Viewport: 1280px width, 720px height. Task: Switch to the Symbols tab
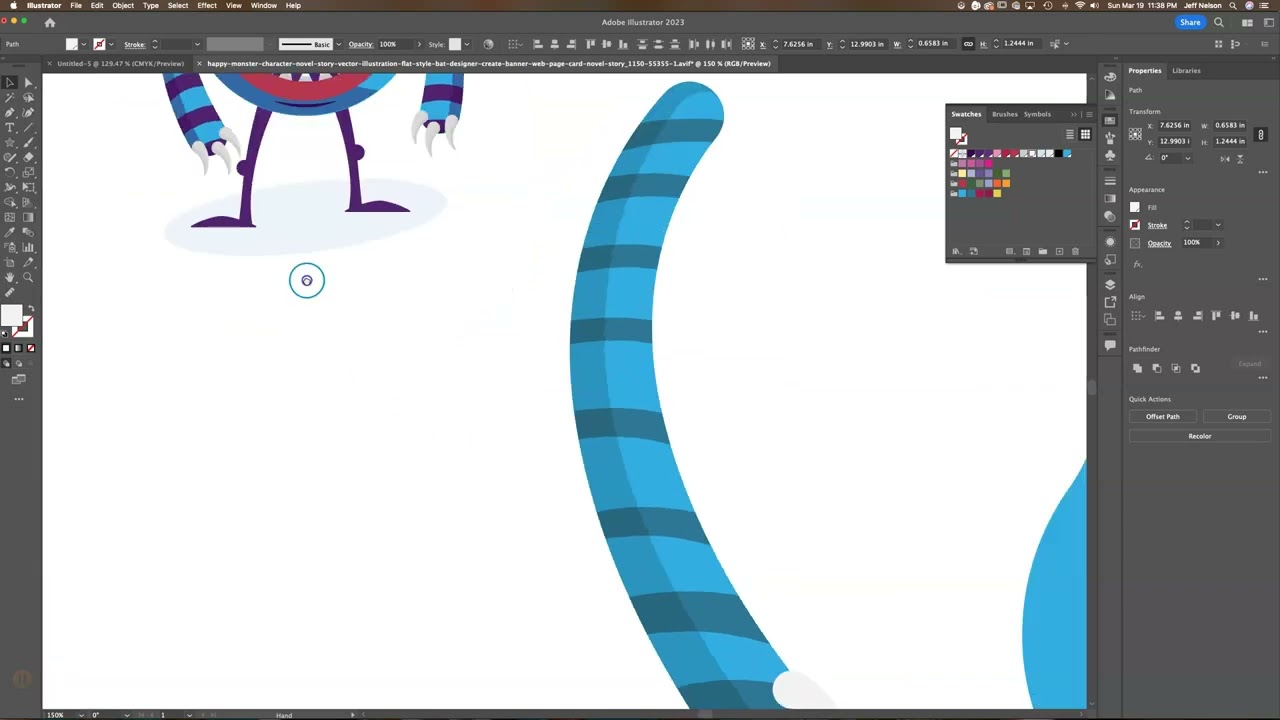pyautogui.click(x=1037, y=114)
